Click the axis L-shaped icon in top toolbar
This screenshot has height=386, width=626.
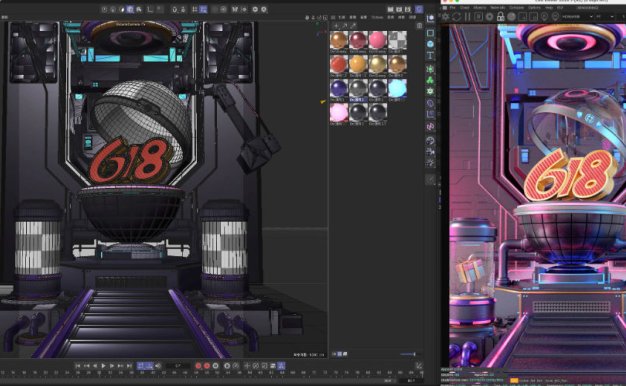(x=150, y=9)
